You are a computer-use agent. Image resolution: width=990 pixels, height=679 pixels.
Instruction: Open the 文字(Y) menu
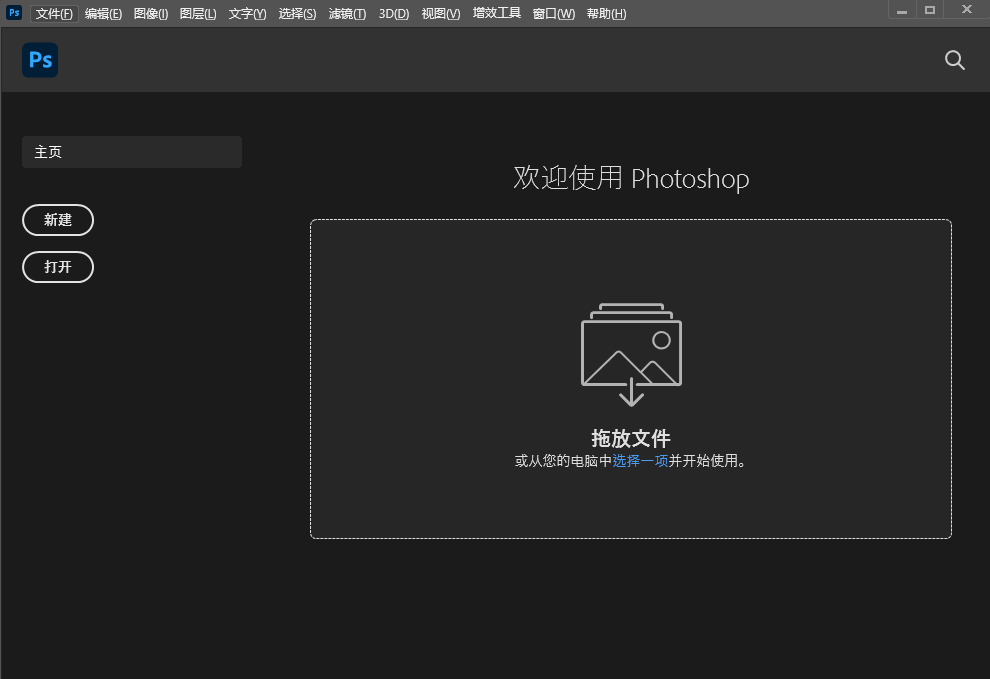248,13
